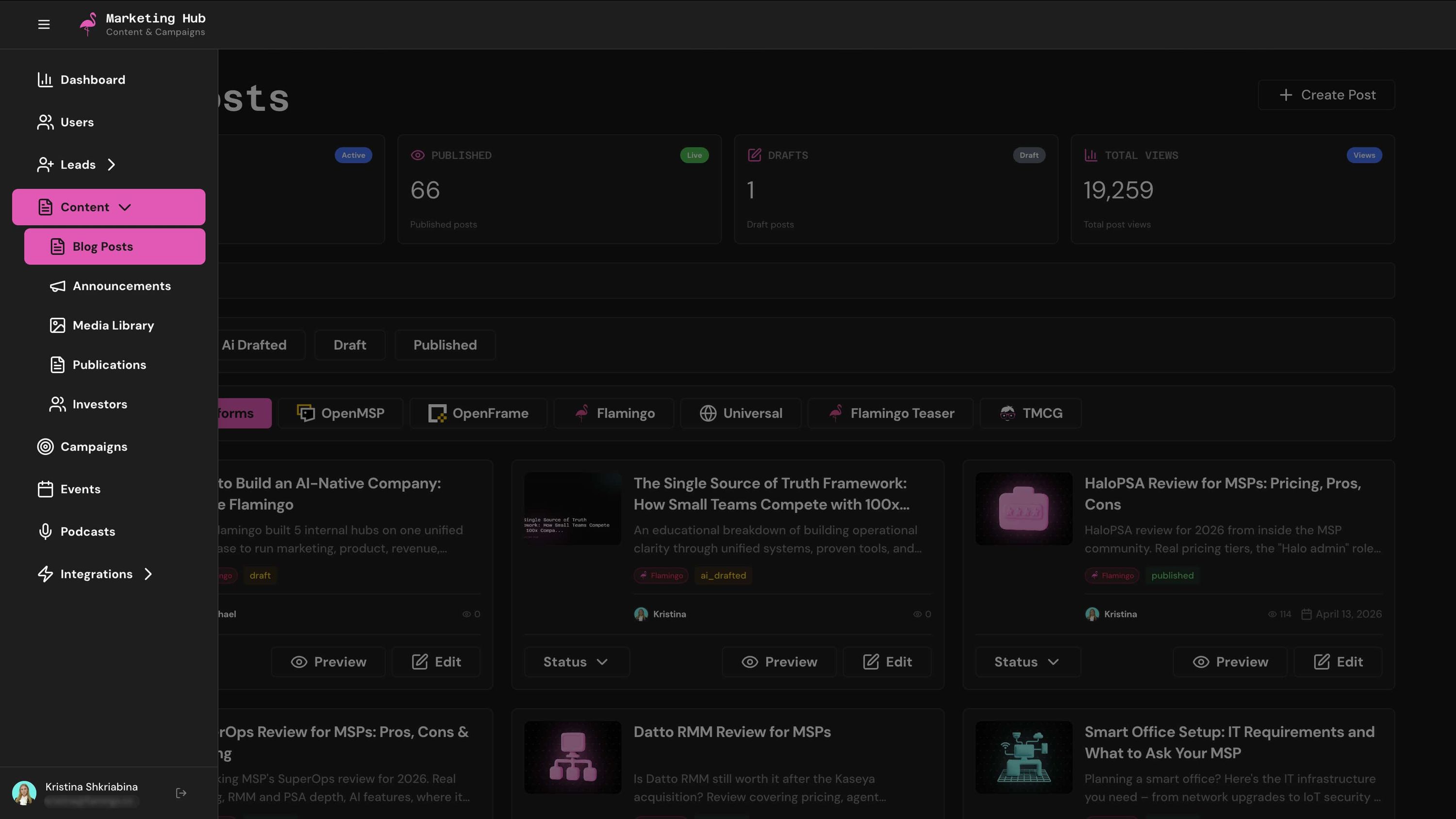The height and width of the screenshot is (819, 1456).
Task: Edit the AI-Native Company post
Action: pyautogui.click(x=436, y=662)
